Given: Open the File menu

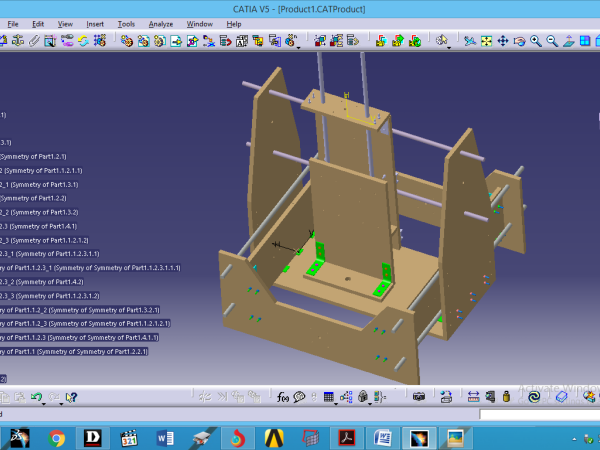Looking at the screenshot, I should tap(13, 24).
